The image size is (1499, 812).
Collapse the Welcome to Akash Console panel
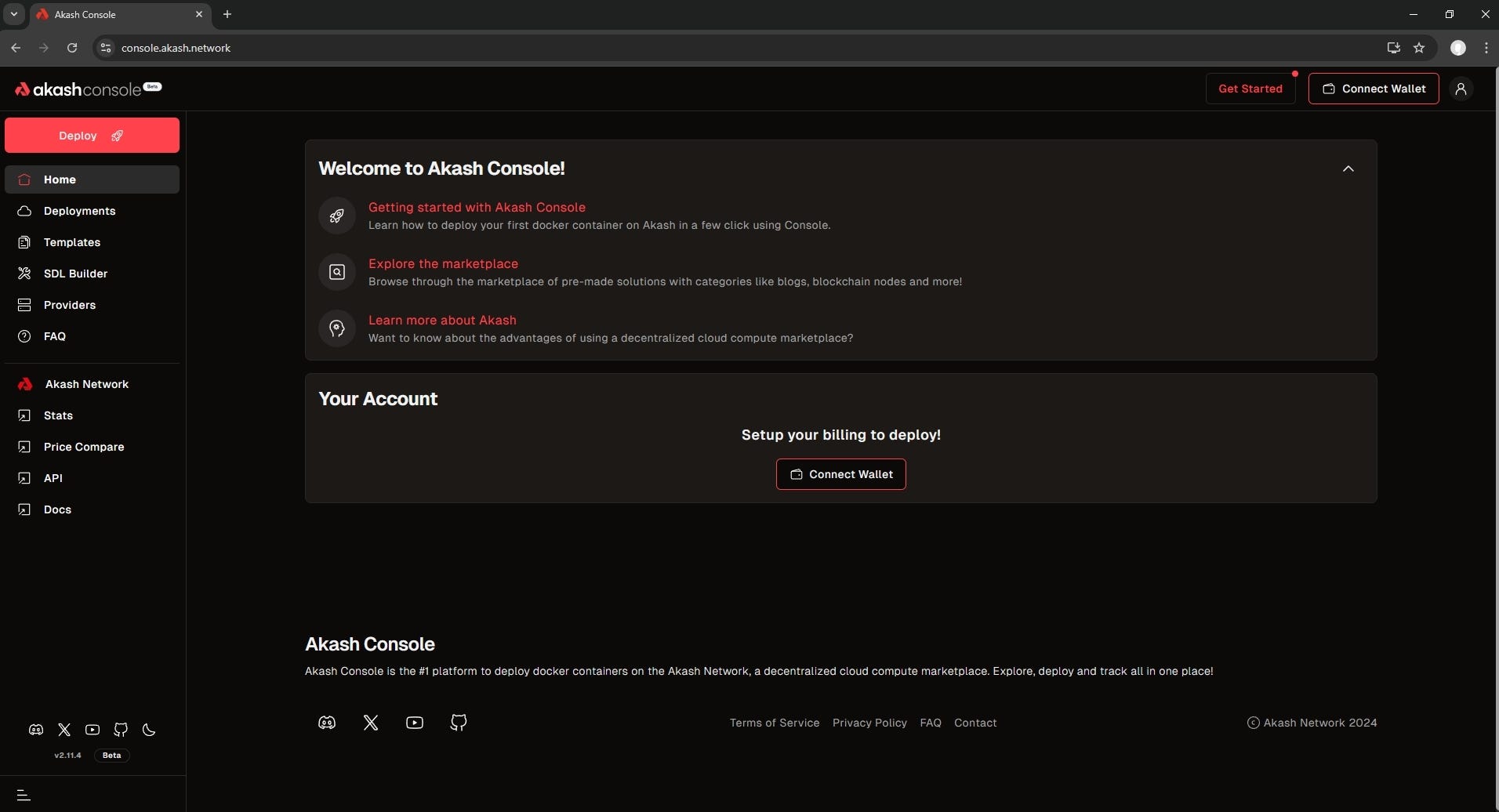[x=1348, y=169]
